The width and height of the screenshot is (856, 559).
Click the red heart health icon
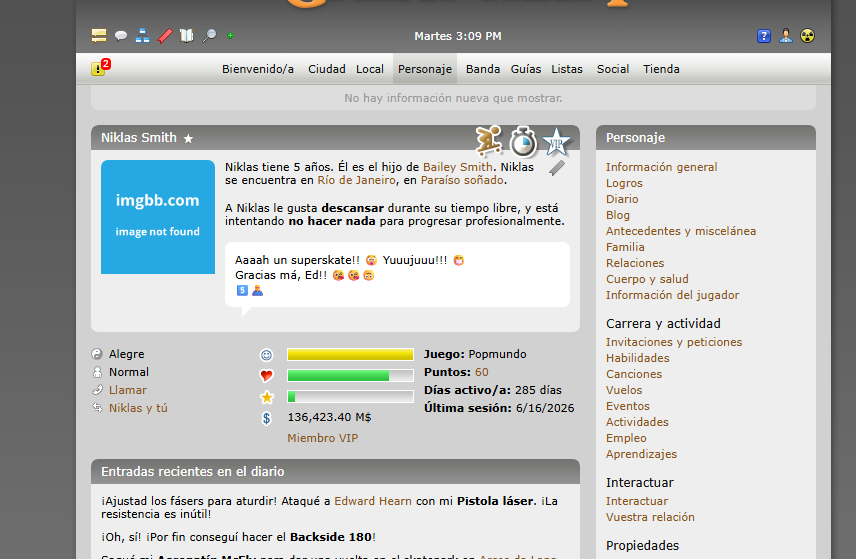[266, 376]
